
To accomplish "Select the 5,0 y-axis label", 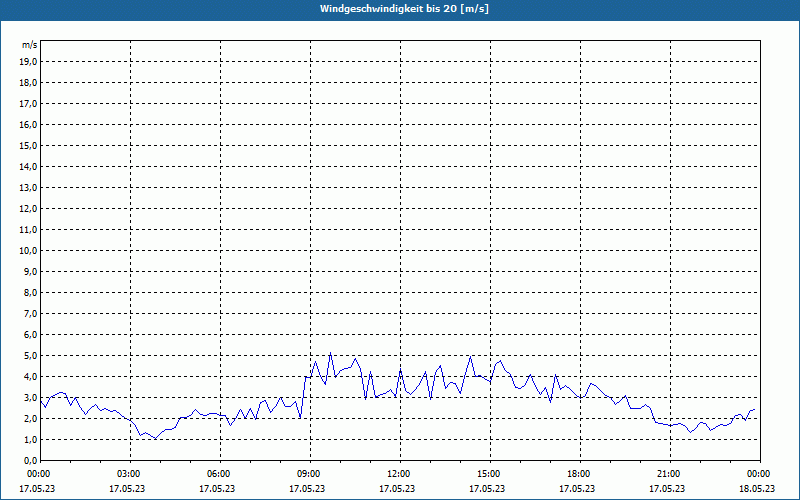I will [x=30, y=355].
